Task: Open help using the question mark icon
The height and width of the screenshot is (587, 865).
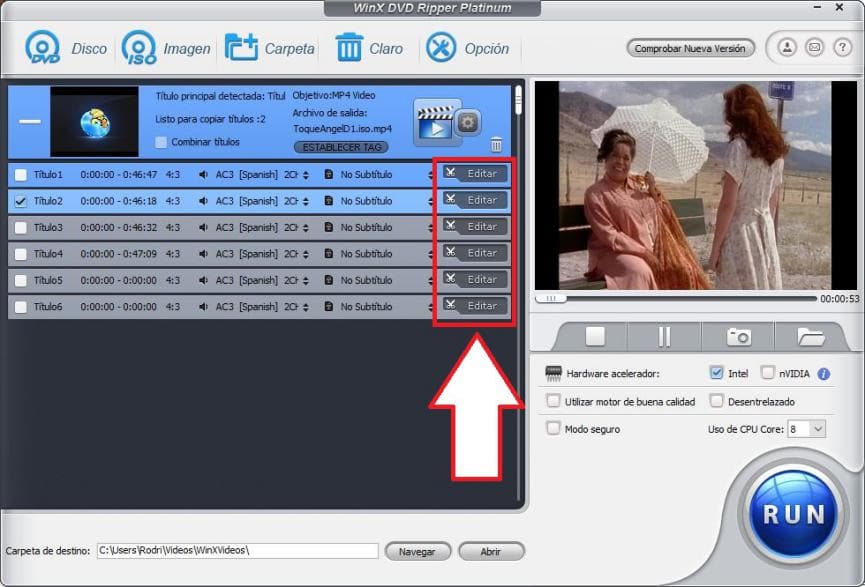Action: tap(843, 48)
